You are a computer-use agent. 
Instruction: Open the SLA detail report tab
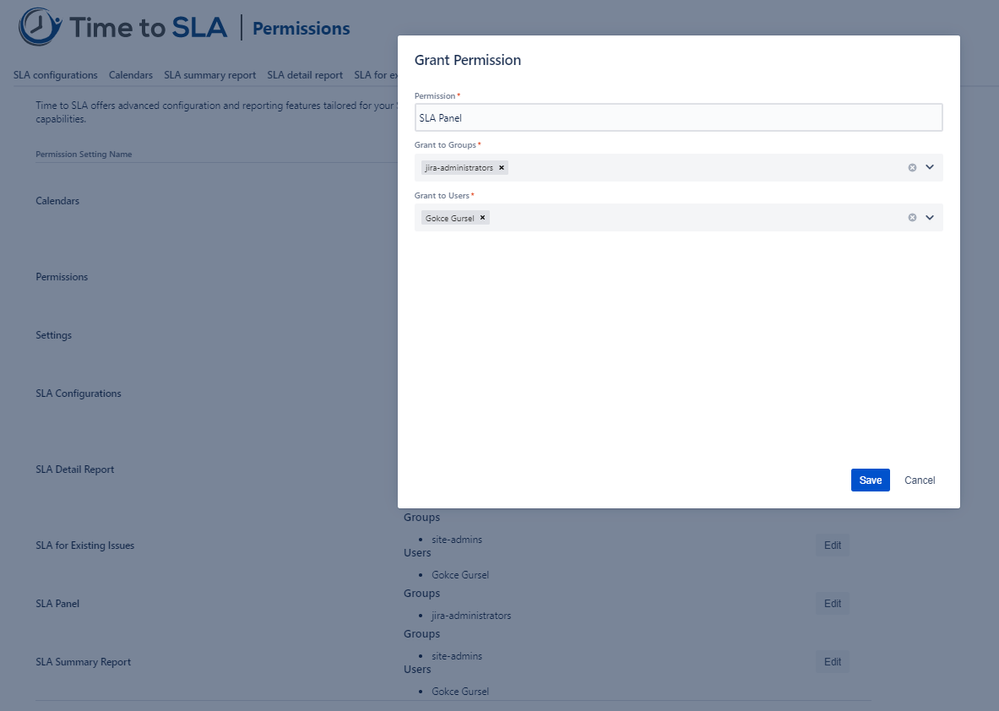tap(305, 74)
